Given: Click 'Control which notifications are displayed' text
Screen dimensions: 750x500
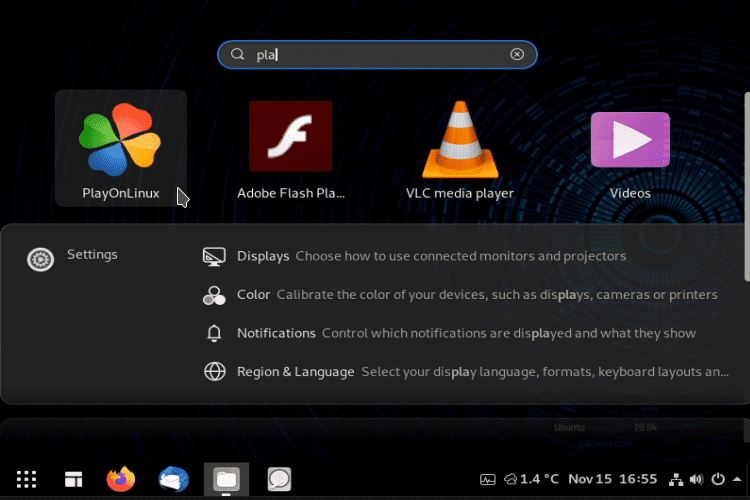Looking at the screenshot, I should [509, 333].
